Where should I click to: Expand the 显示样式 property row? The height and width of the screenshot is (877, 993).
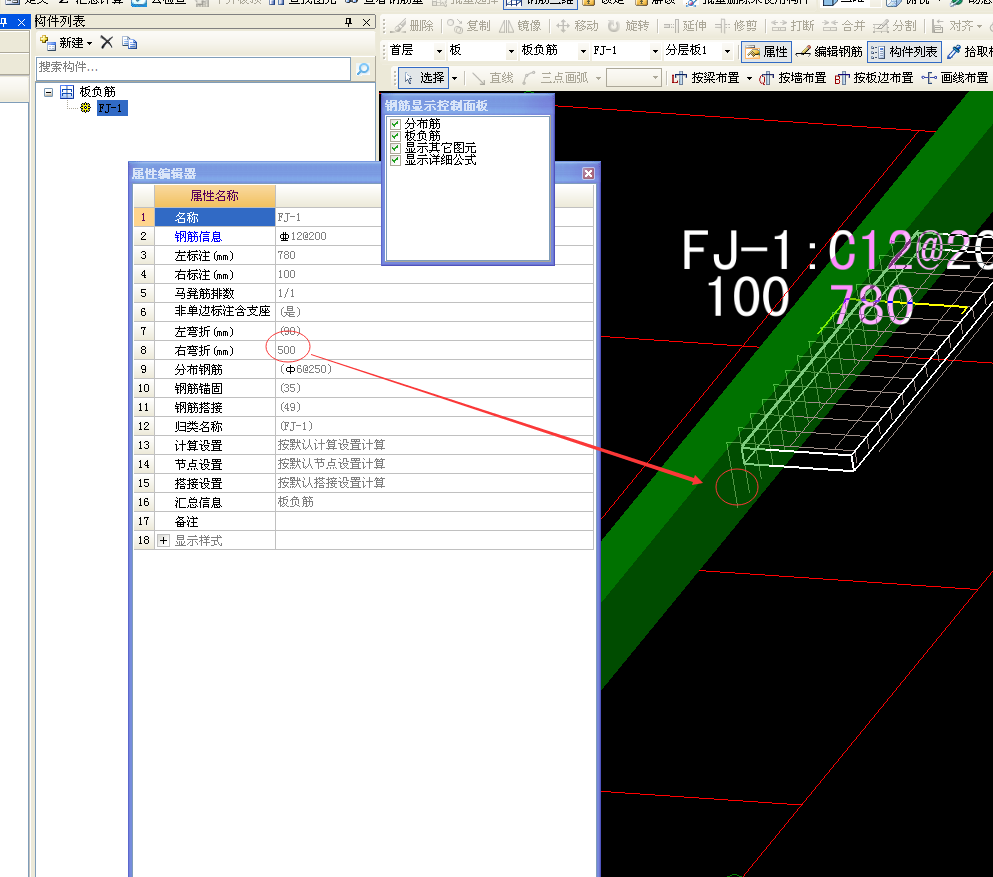point(163,541)
